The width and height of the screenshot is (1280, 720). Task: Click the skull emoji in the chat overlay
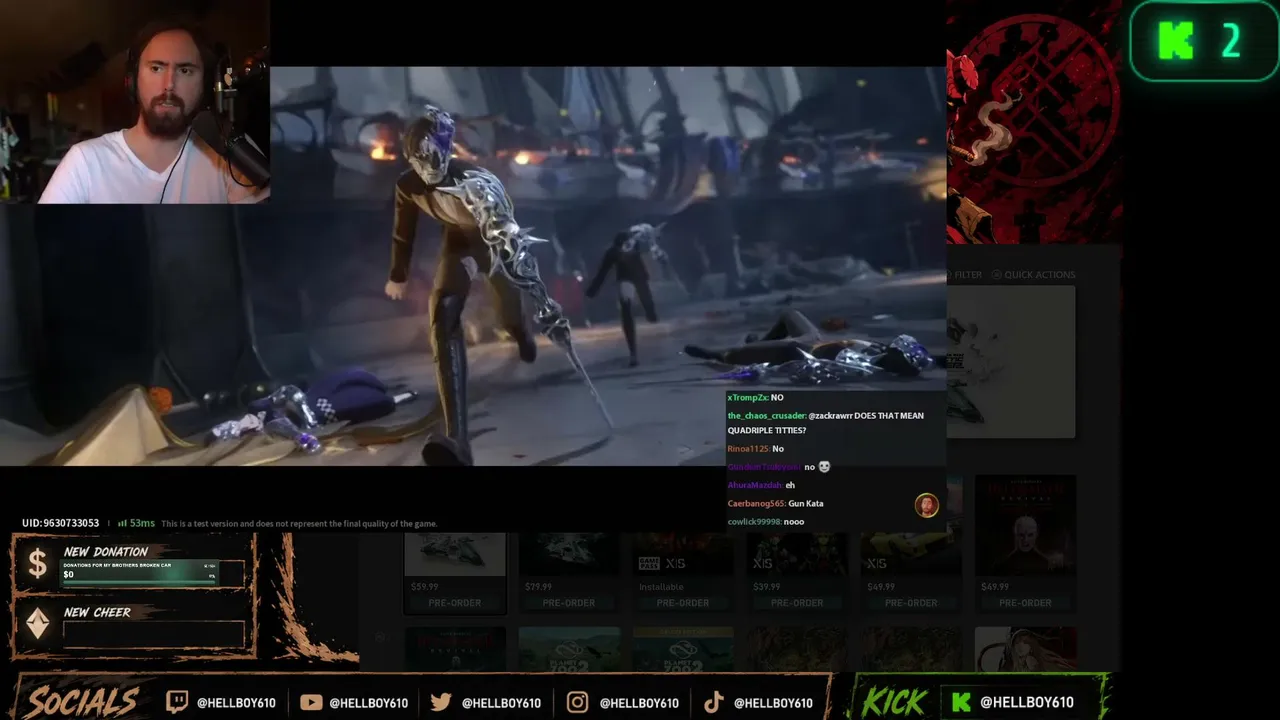point(824,467)
